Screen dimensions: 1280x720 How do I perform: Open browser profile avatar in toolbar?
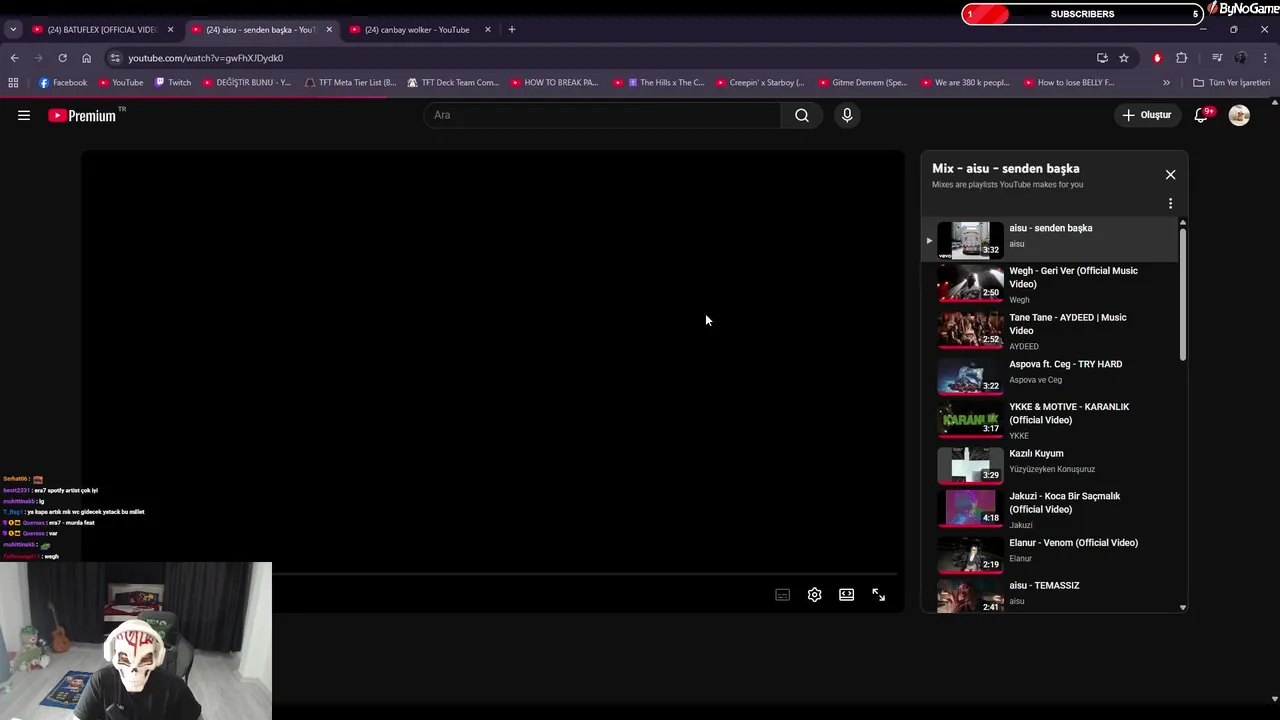(1241, 58)
